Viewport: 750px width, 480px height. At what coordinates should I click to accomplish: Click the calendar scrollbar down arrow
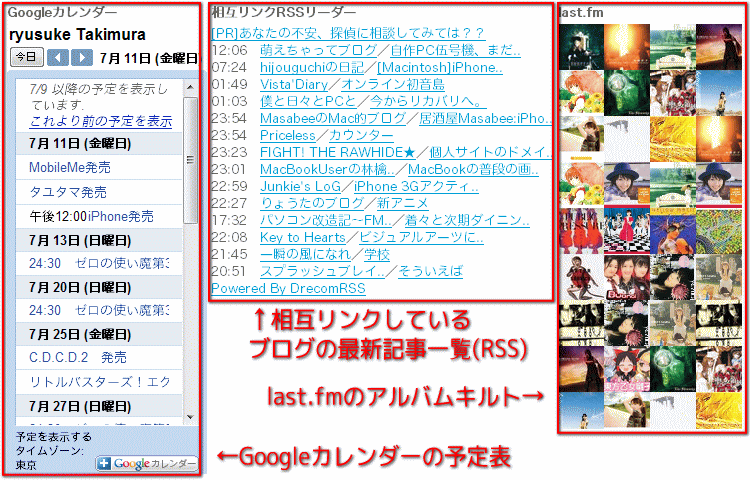tap(190, 417)
